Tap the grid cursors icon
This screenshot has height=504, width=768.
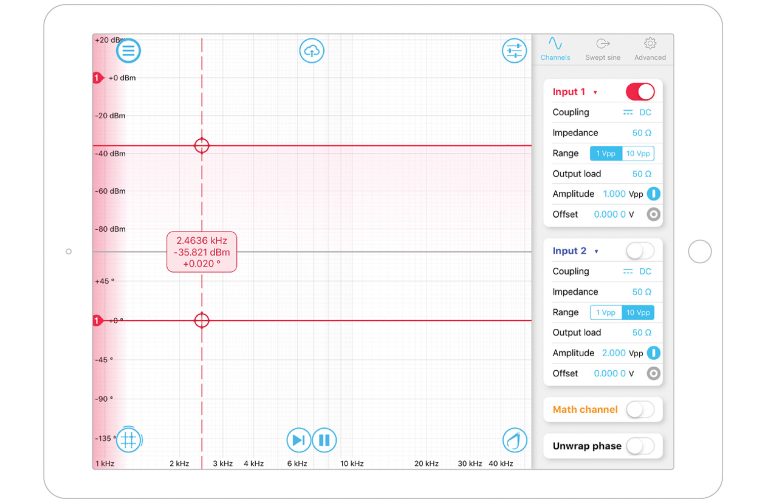pos(129,439)
